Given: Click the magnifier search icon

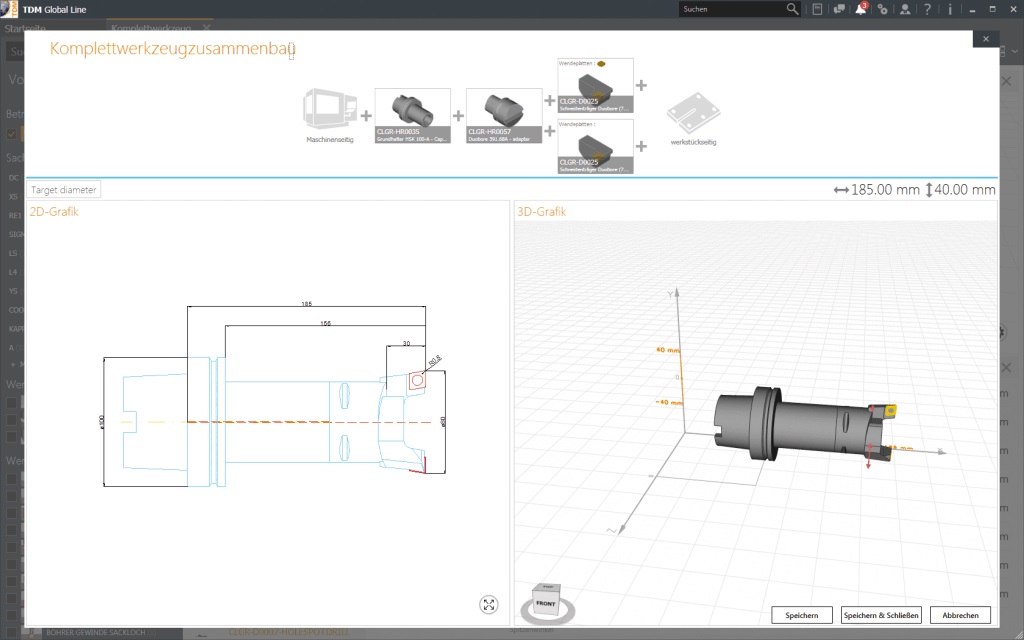Looking at the screenshot, I should (x=792, y=9).
